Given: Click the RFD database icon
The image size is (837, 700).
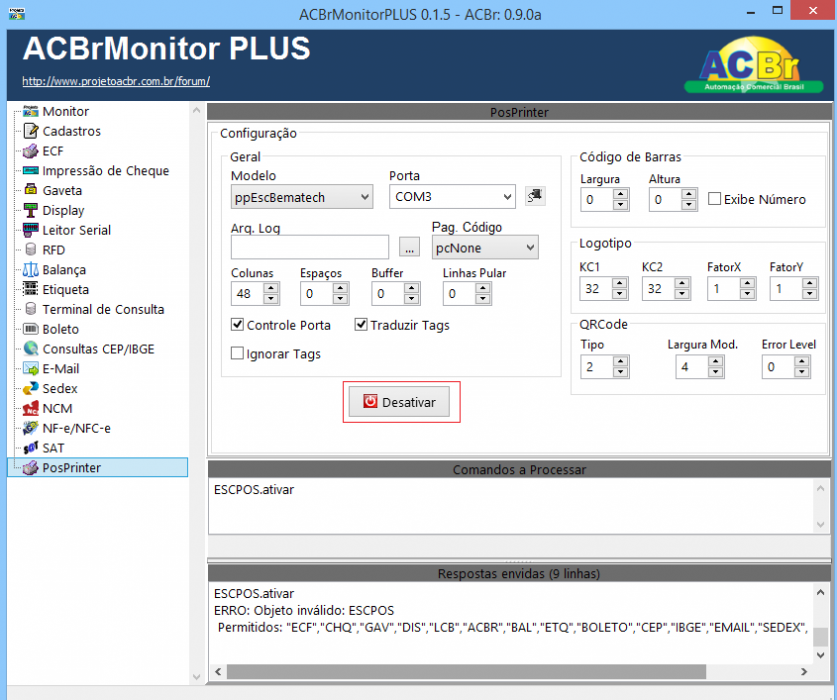Looking at the screenshot, I should click(x=30, y=249).
